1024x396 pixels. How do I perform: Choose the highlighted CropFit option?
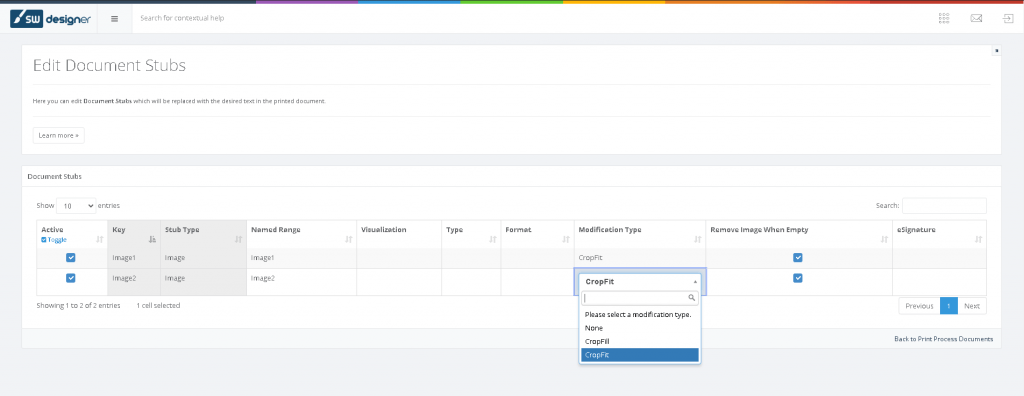[x=640, y=355]
